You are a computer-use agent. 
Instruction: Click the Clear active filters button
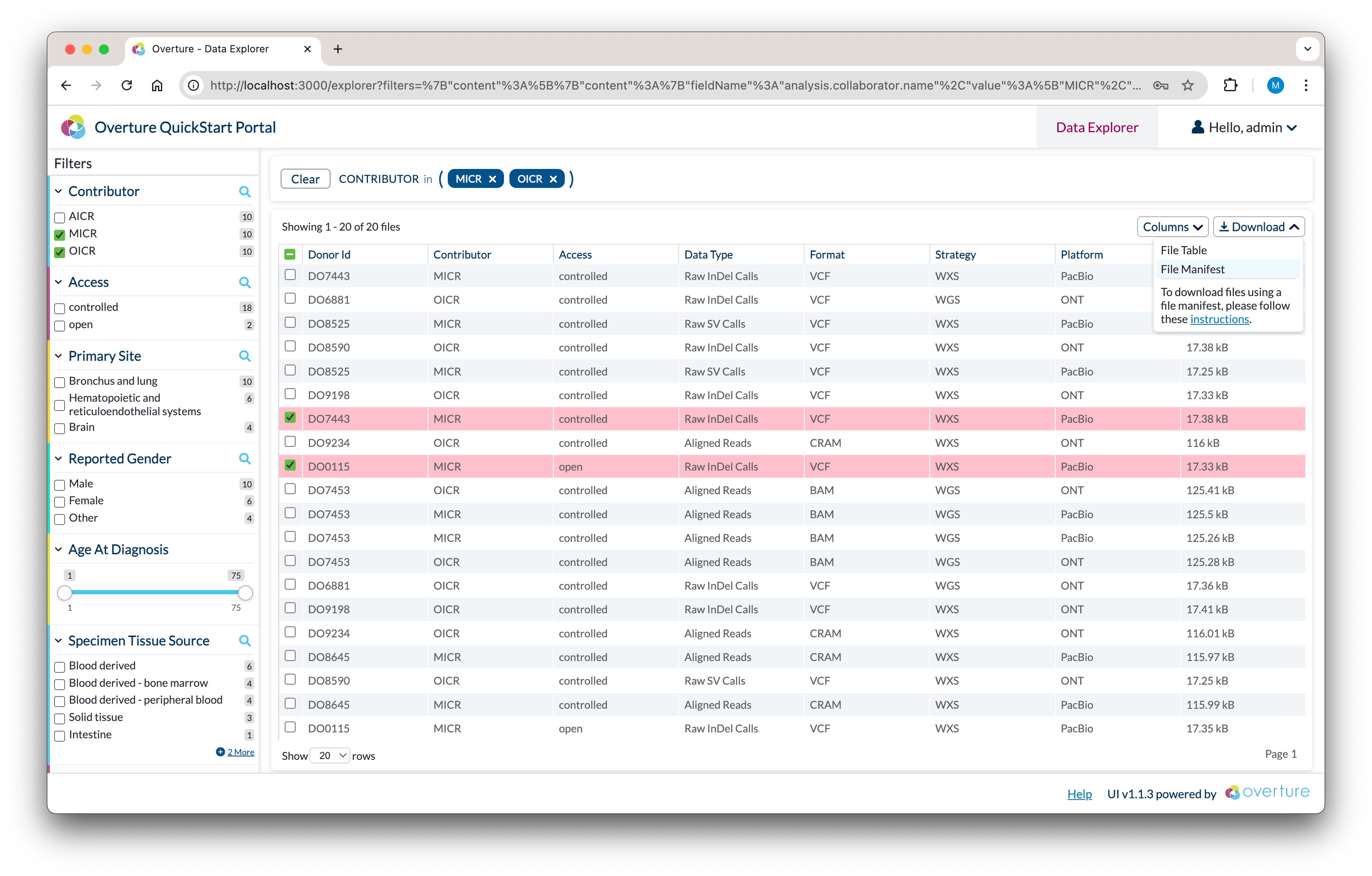tap(306, 179)
